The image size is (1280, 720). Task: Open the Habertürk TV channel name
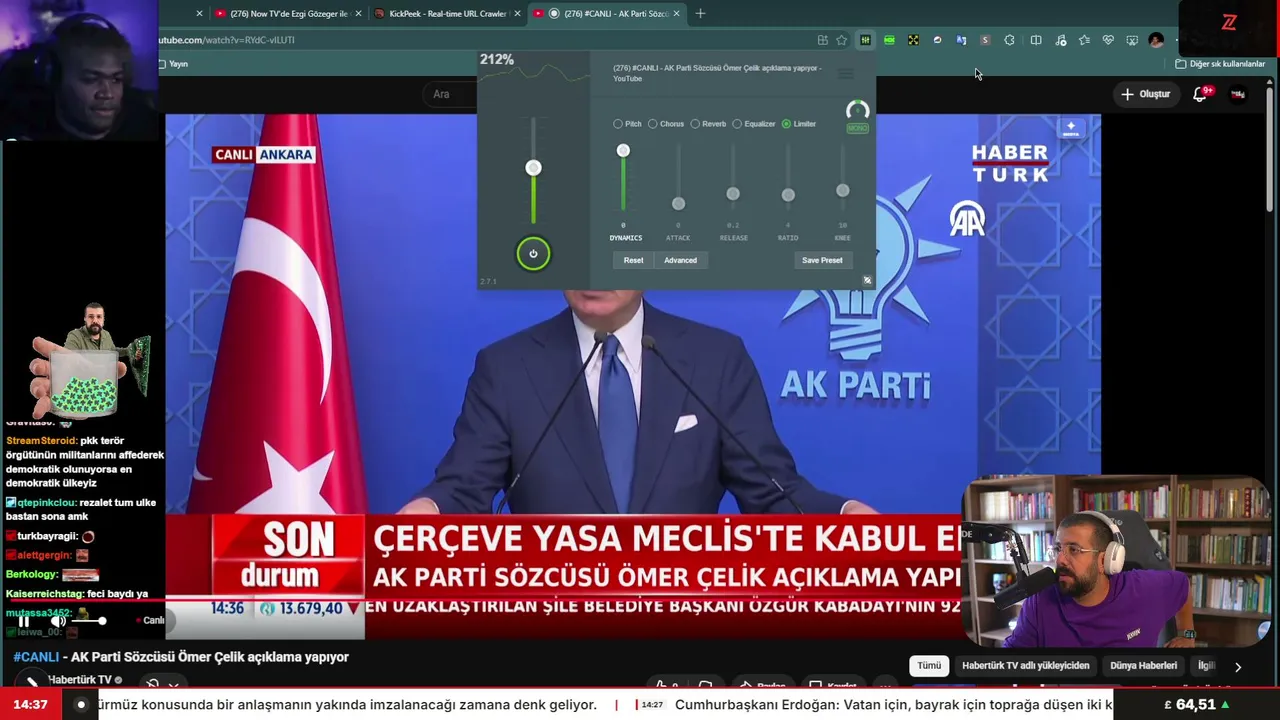coord(80,680)
